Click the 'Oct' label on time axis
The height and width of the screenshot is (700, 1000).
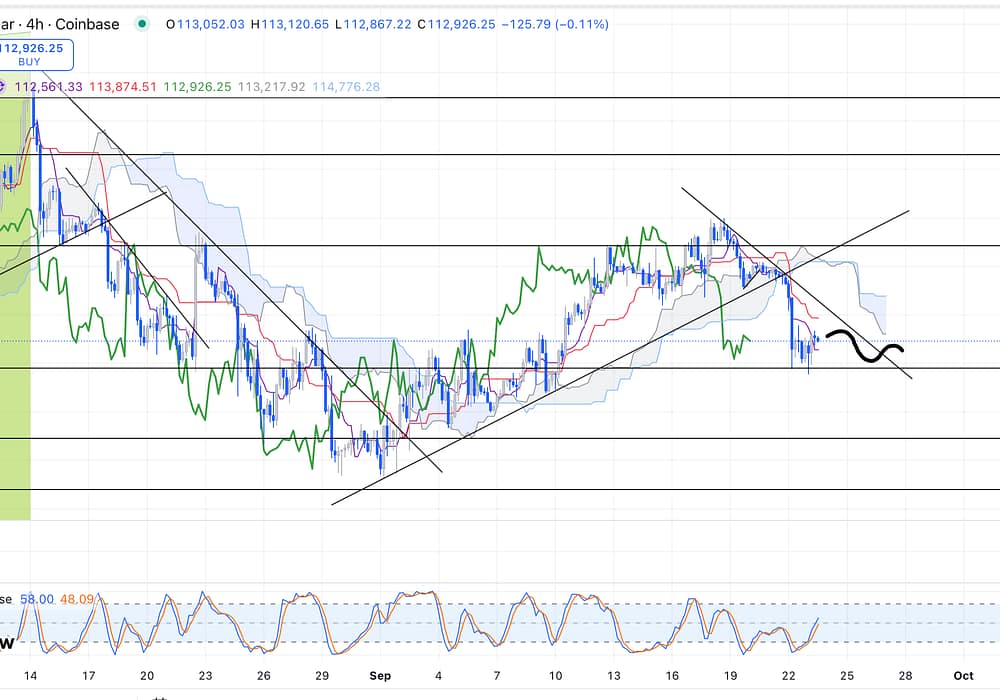[963, 676]
